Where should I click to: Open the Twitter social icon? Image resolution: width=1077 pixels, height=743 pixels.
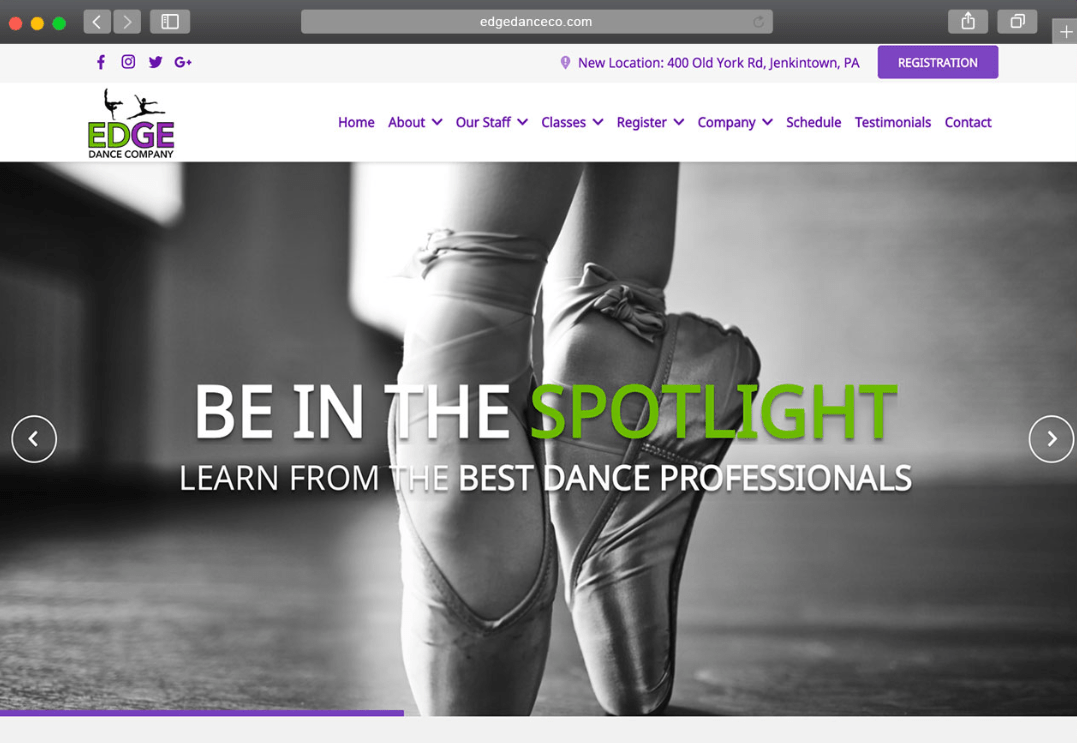(155, 62)
